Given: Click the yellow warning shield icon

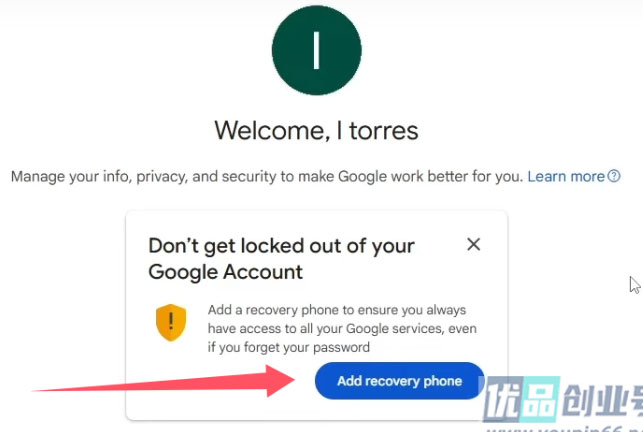Looking at the screenshot, I should [171, 322].
